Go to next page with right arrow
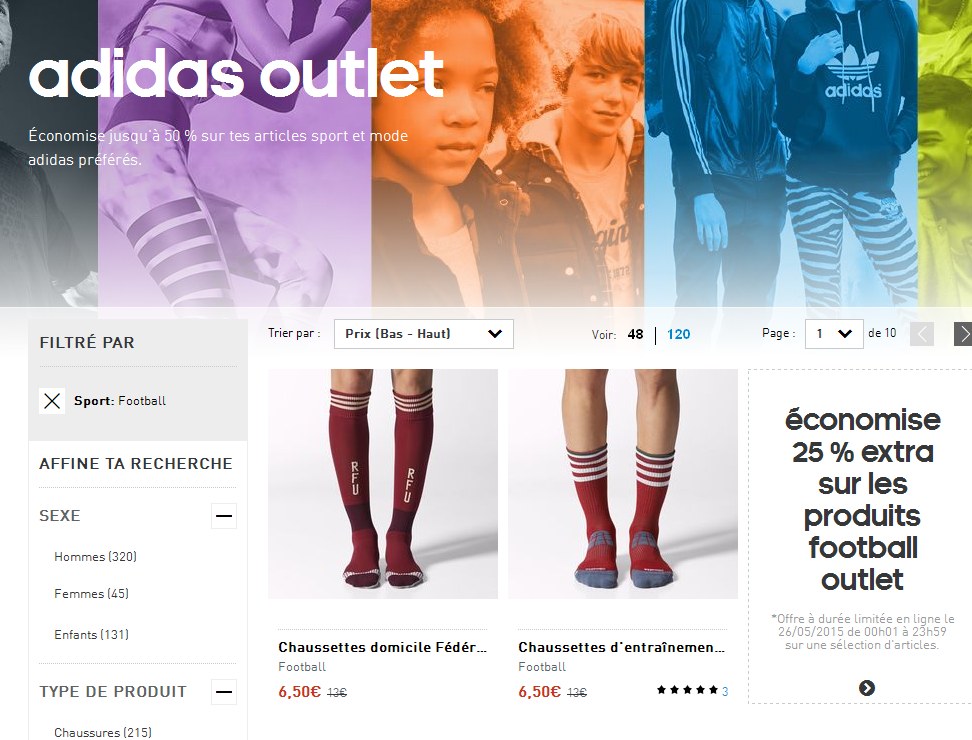The image size is (972, 740). click(x=963, y=334)
